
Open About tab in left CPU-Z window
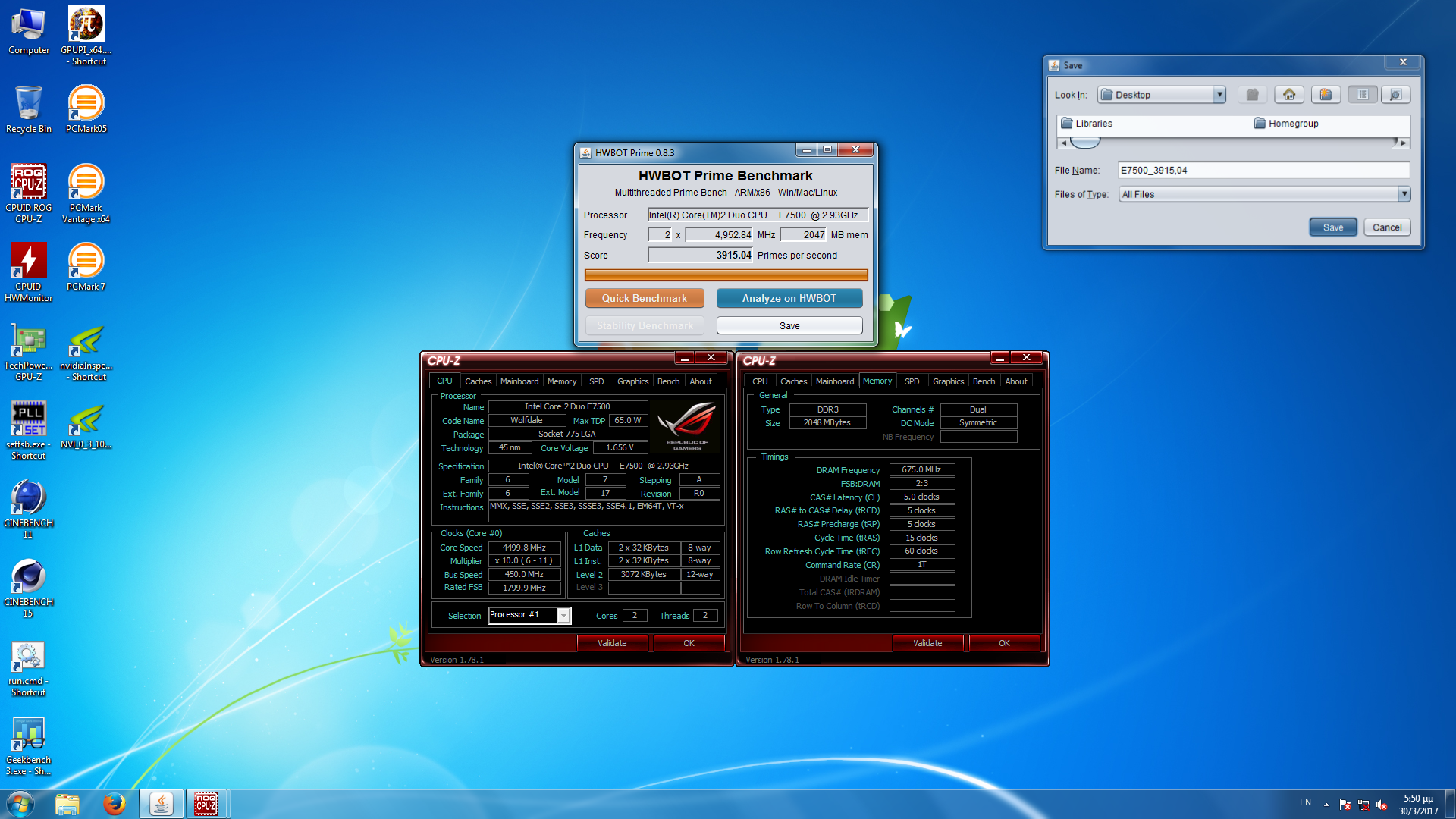pyautogui.click(x=701, y=381)
